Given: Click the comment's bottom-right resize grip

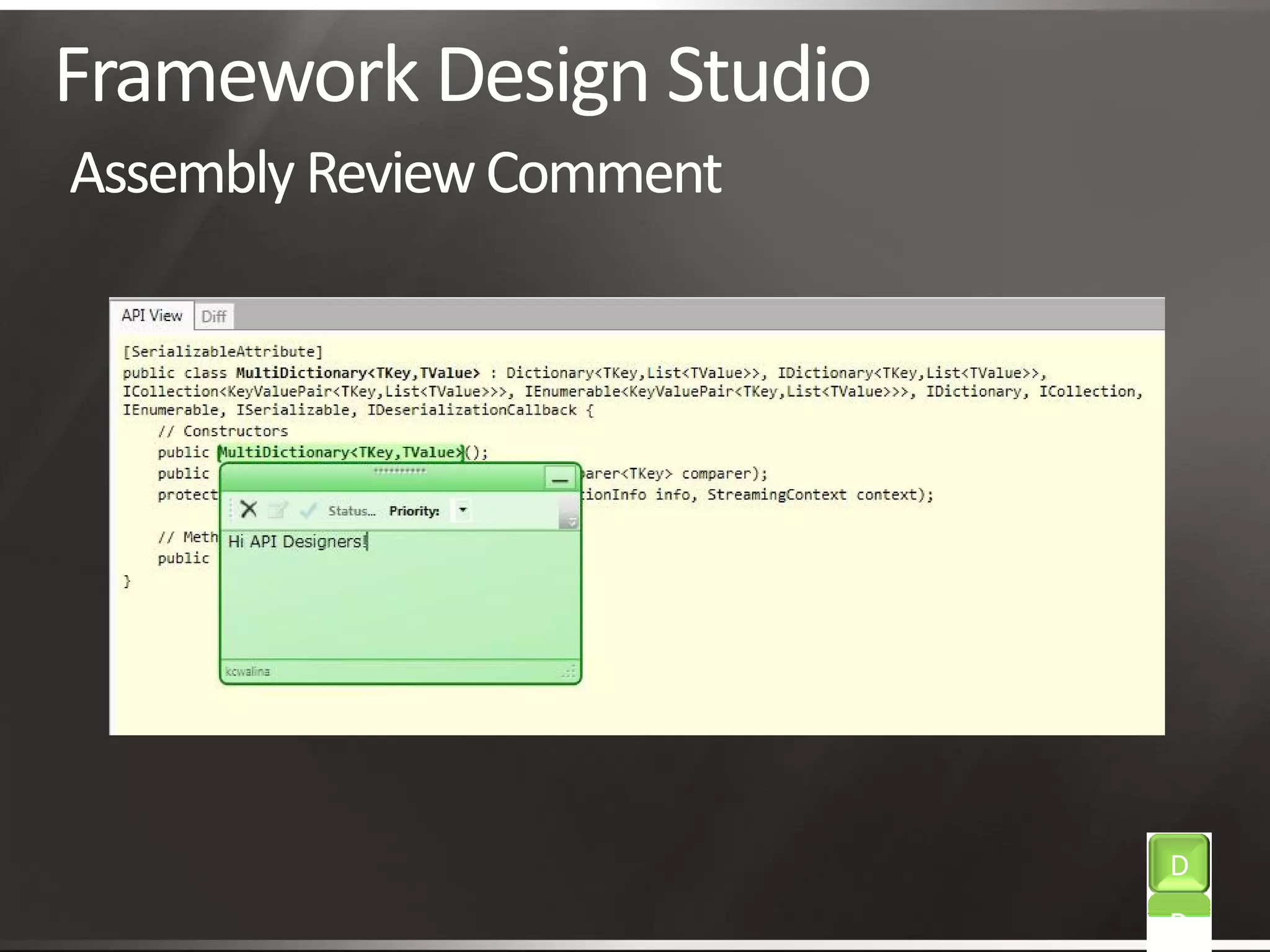Looking at the screenshot, I should pyautogui.click(x=569, y=671).
